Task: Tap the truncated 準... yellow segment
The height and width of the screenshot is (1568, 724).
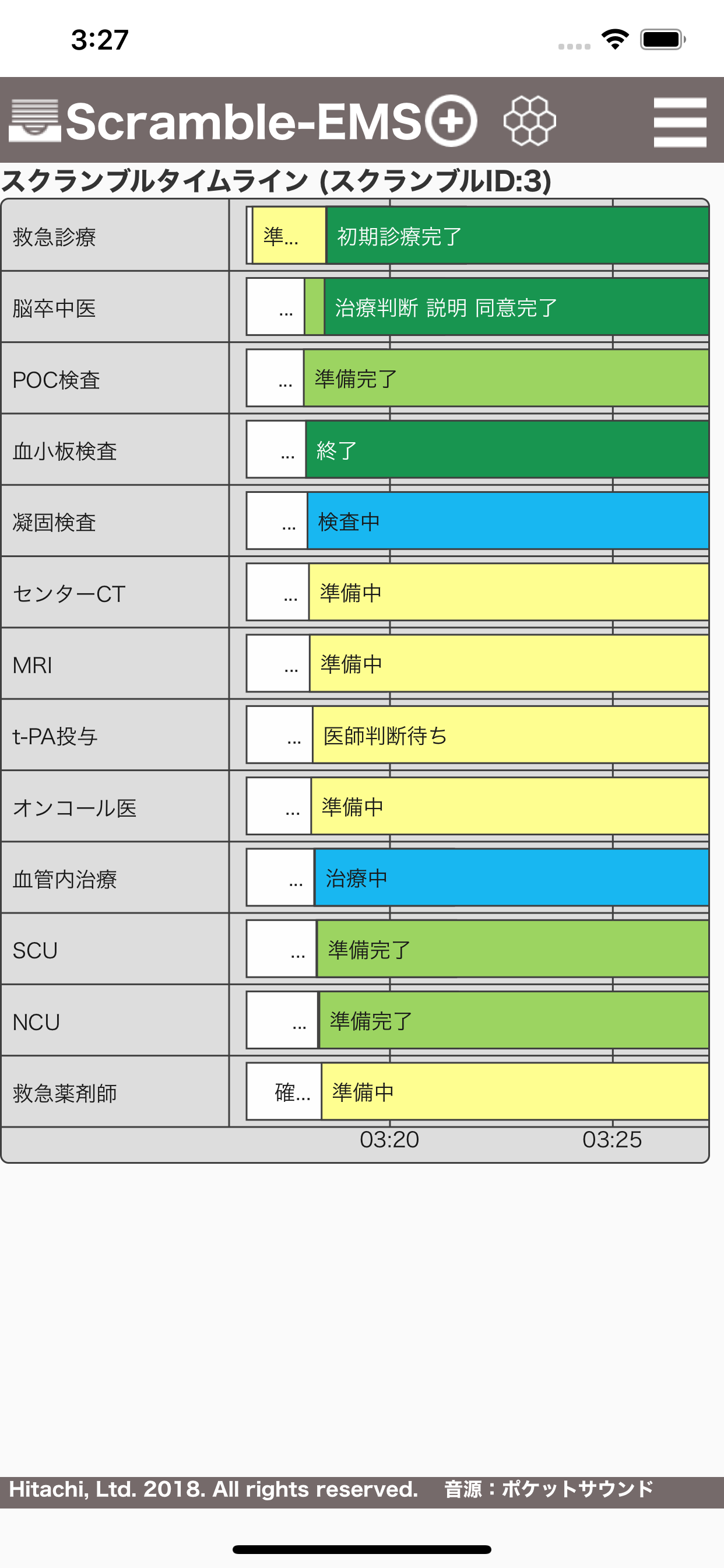Action: pos(289,236)
